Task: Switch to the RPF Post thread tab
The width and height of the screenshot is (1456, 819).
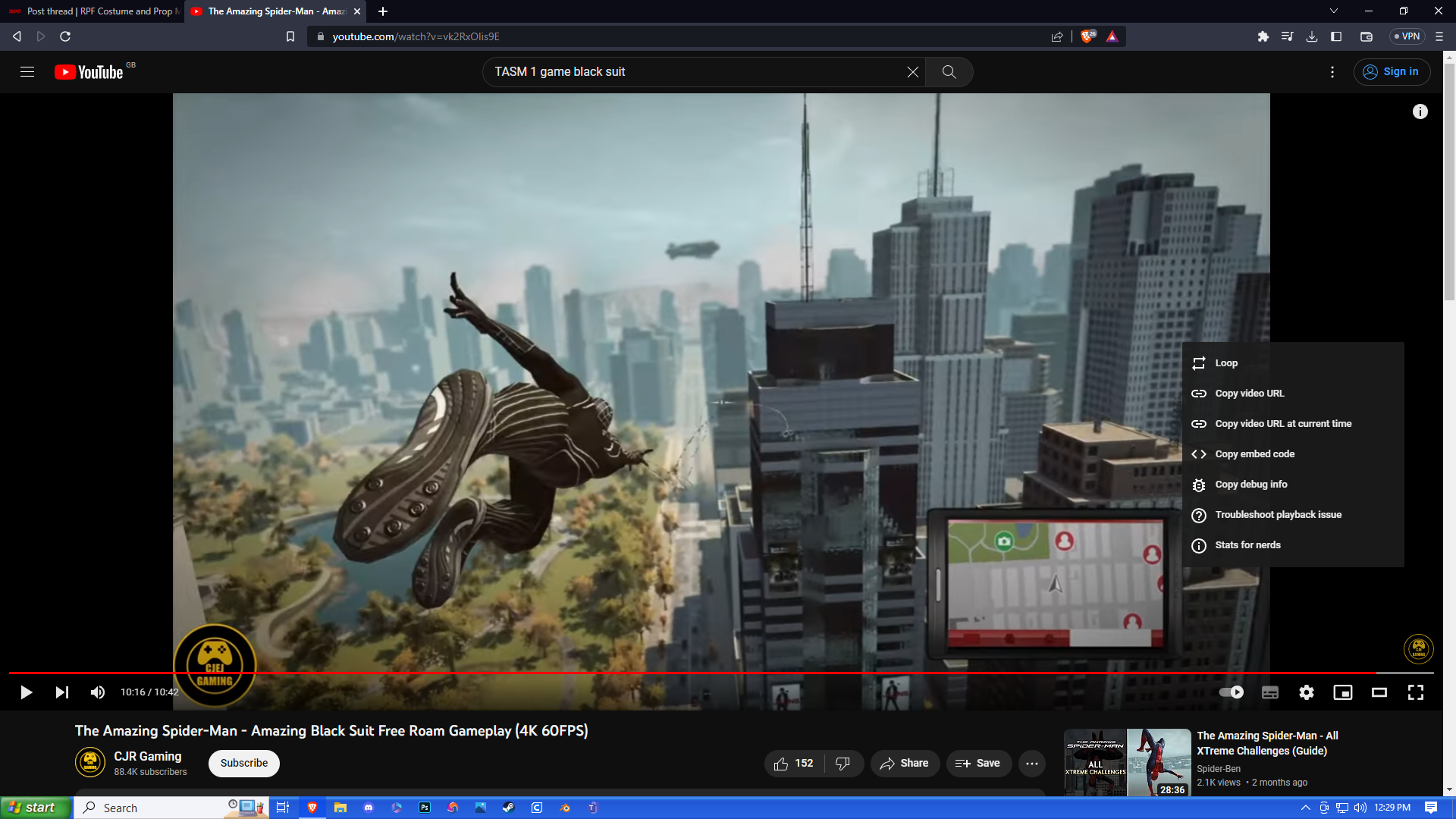Action: [x=92, y=11]
